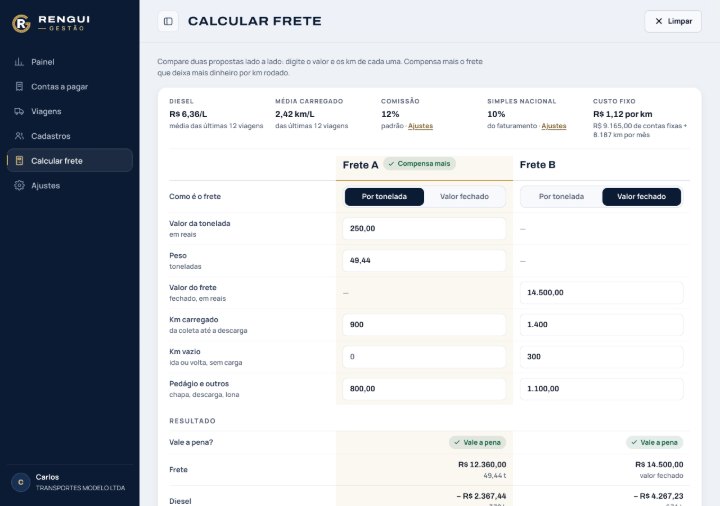The width and height of the screenshot is (720, 506).
Task: Open the Calcular frete menu item
Action: pyautogui.click(x=70, y=161)
